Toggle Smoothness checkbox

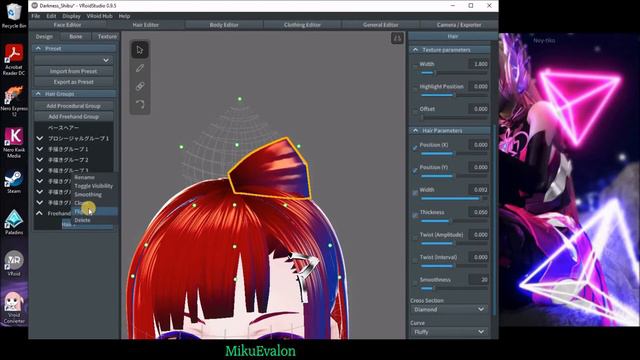point(415,282)
